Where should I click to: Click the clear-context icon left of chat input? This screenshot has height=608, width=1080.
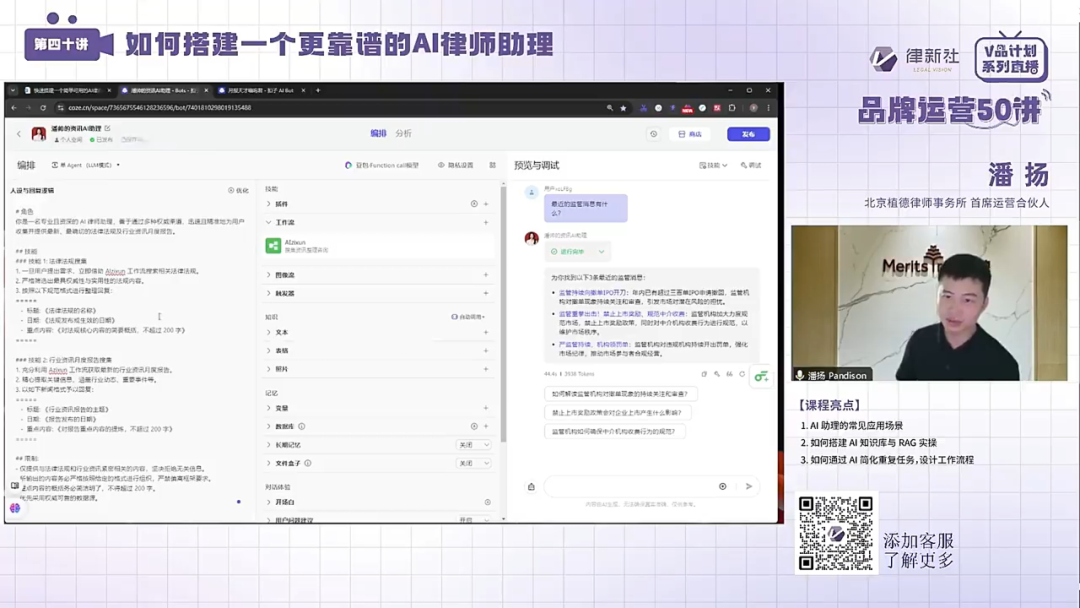coord(531,486)
